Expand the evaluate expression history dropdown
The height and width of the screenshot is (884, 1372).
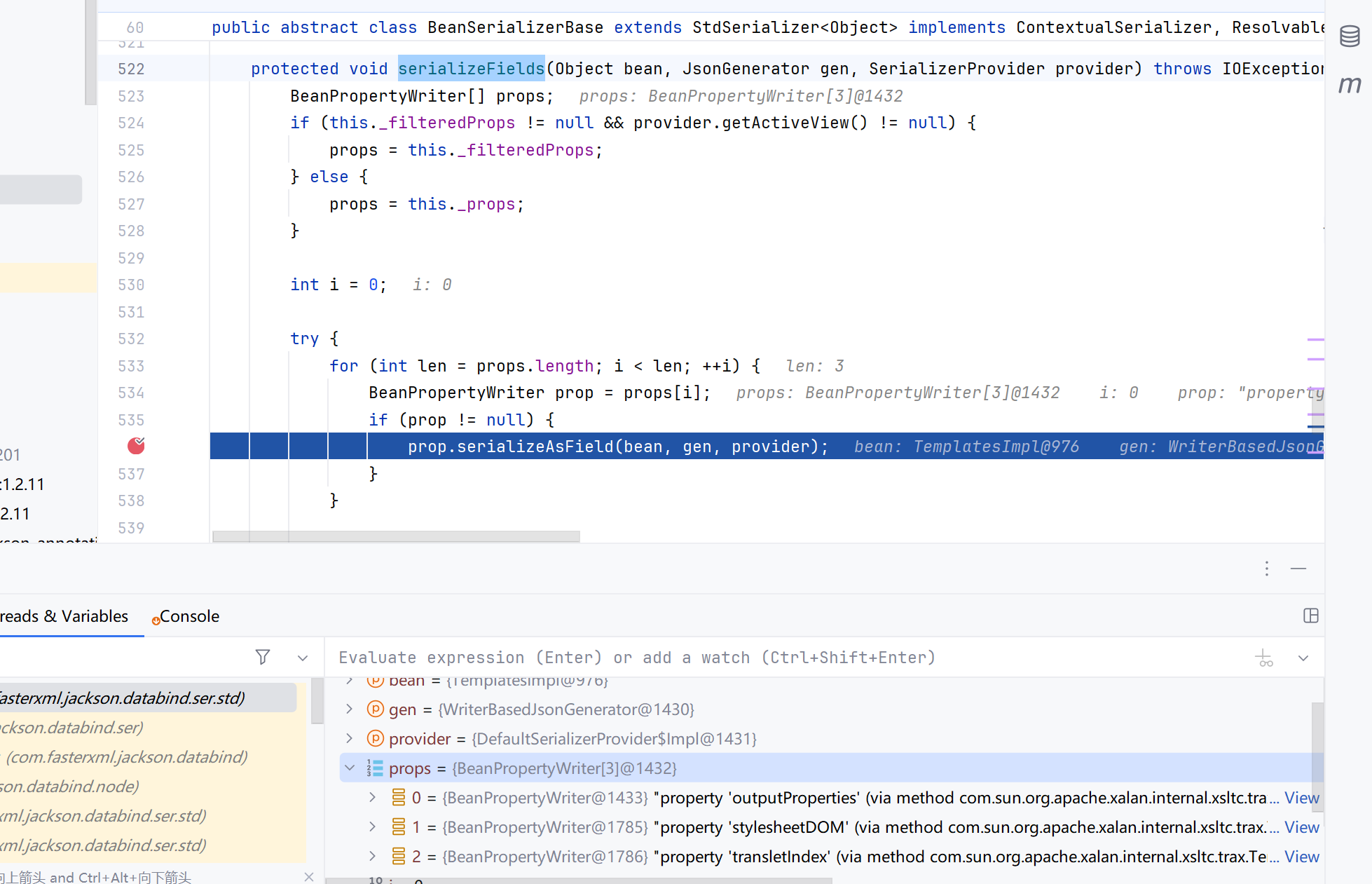[1303, 658]
